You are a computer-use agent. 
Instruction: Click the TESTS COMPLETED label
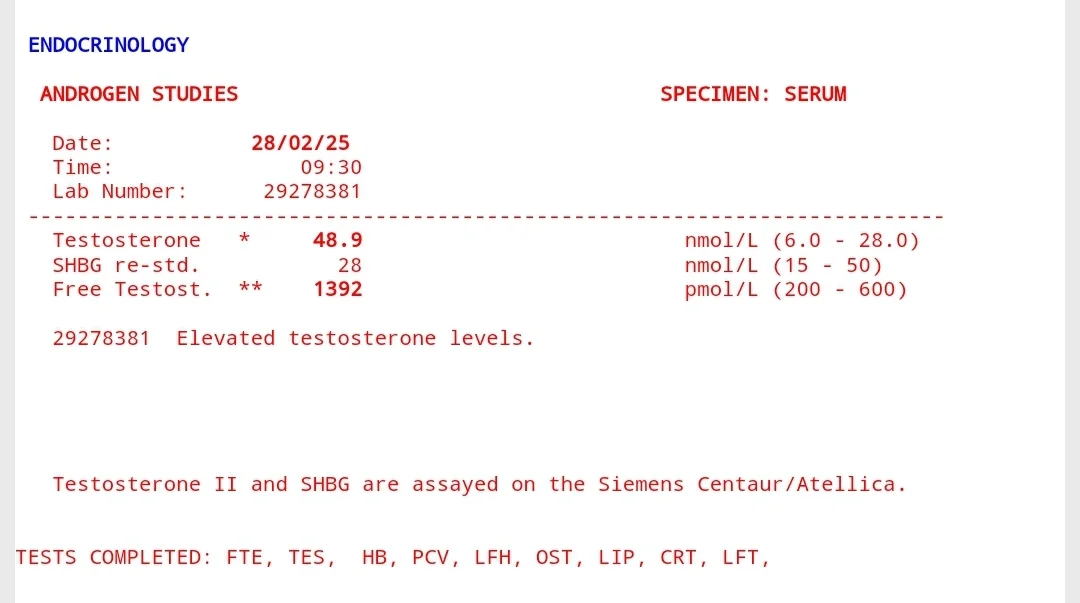click(x=112, y=558)
